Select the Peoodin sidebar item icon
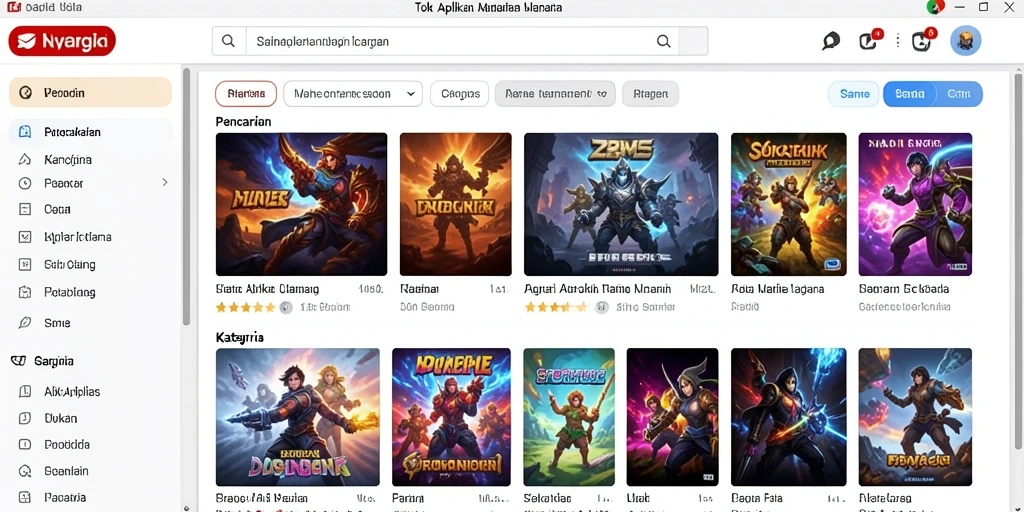This screenshot has height=512, width=1024. point(25,93)
